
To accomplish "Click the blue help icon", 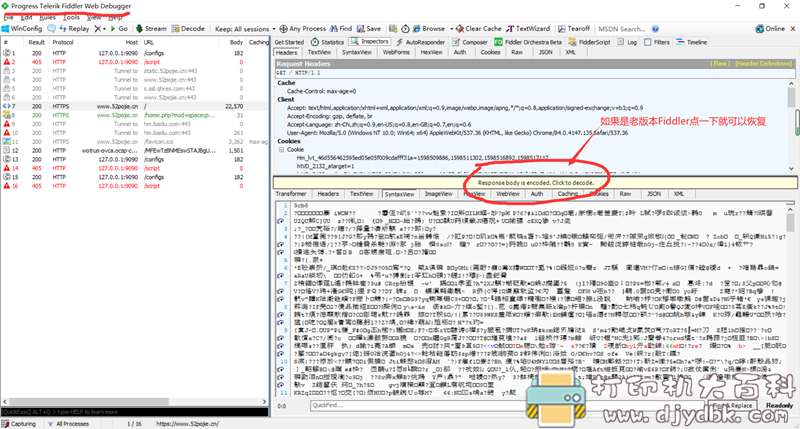I will [x=655, y=29].
